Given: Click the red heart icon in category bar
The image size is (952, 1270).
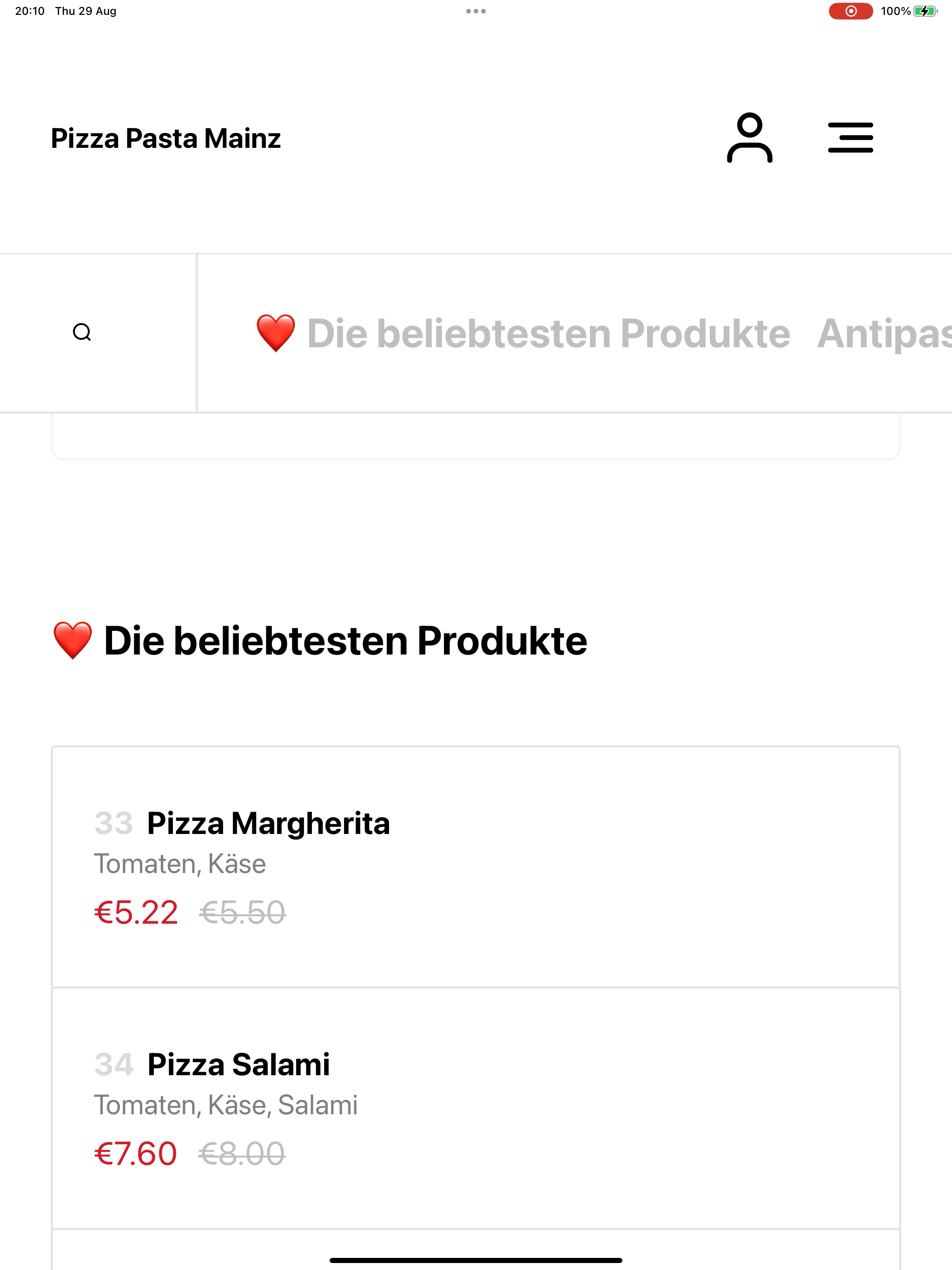Looking at the screenshot, I should point(276,333).
